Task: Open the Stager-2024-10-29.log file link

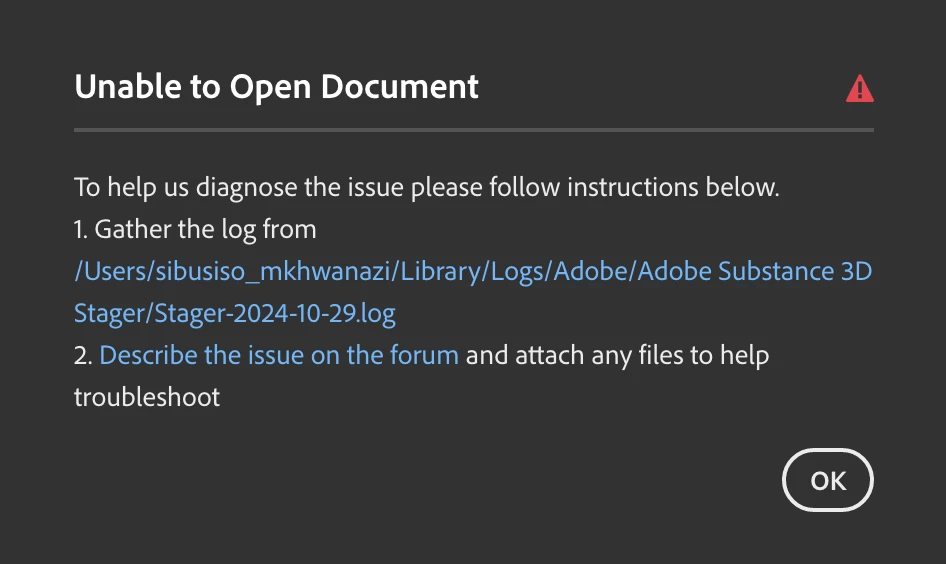Action: (235, 314)
